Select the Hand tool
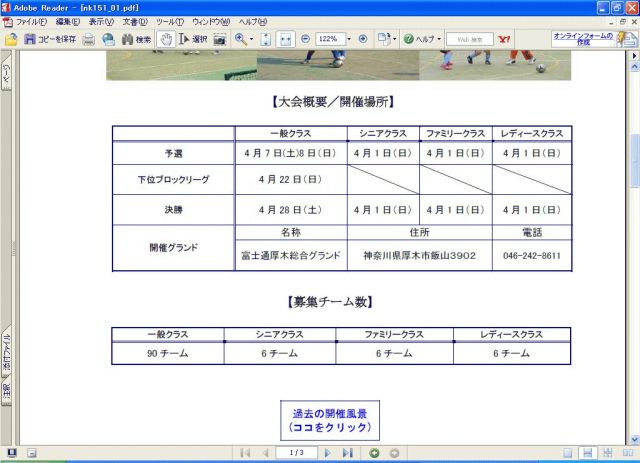This screenshot has width=640, height=463. point(167,39)
